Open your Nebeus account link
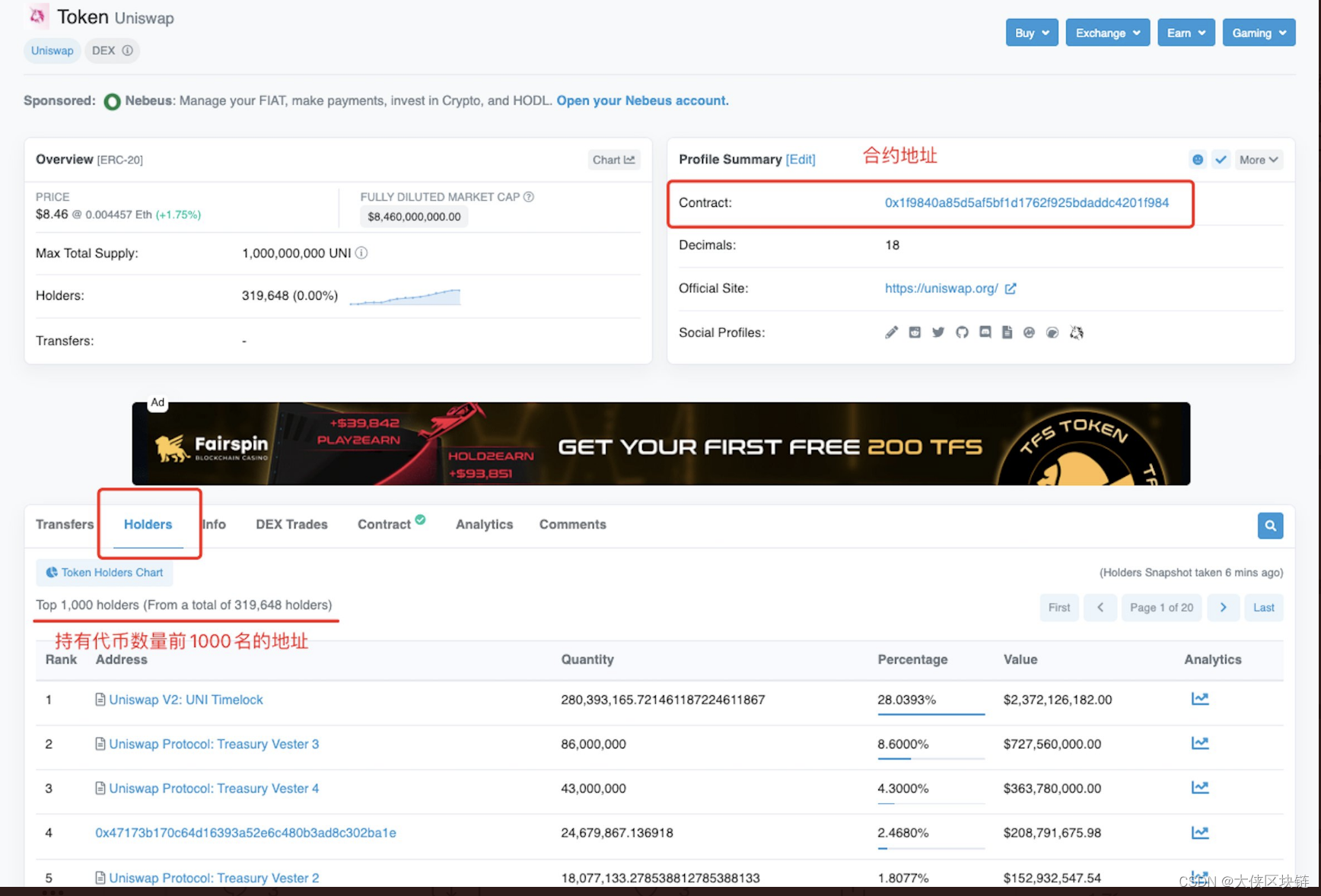The image size is (1321, 896). pyautogui.click(x=641, y=100)
